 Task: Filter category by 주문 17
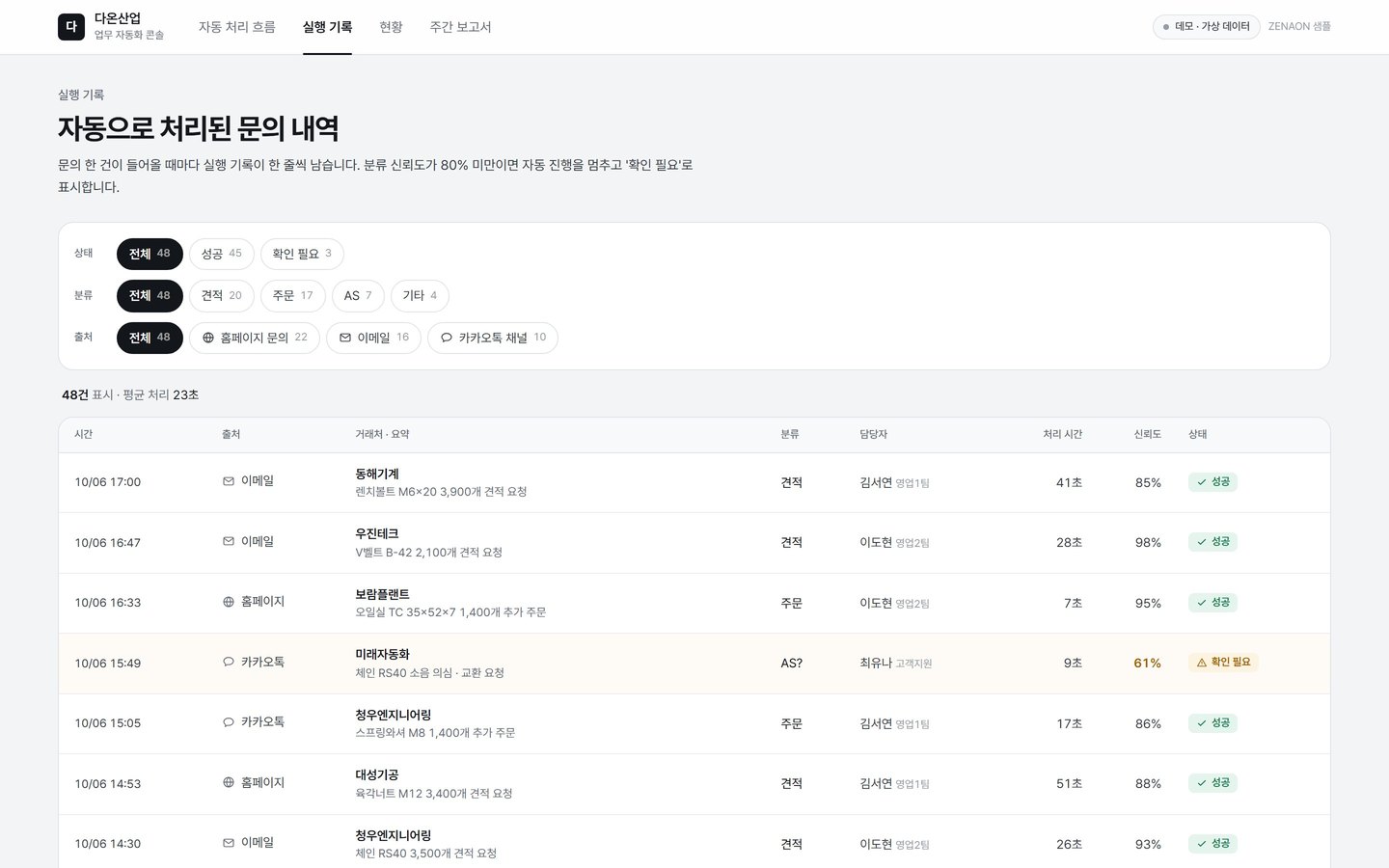(293, 296)
